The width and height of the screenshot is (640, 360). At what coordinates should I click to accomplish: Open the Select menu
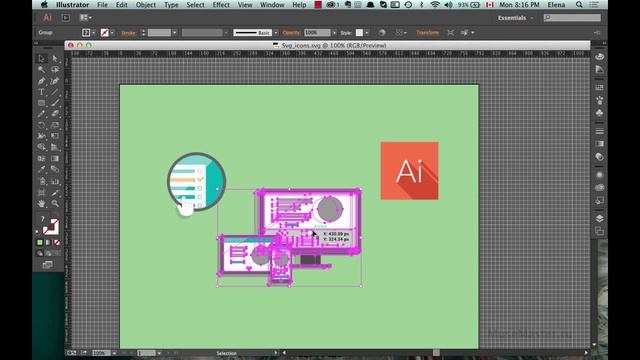[x=196, y=5]
